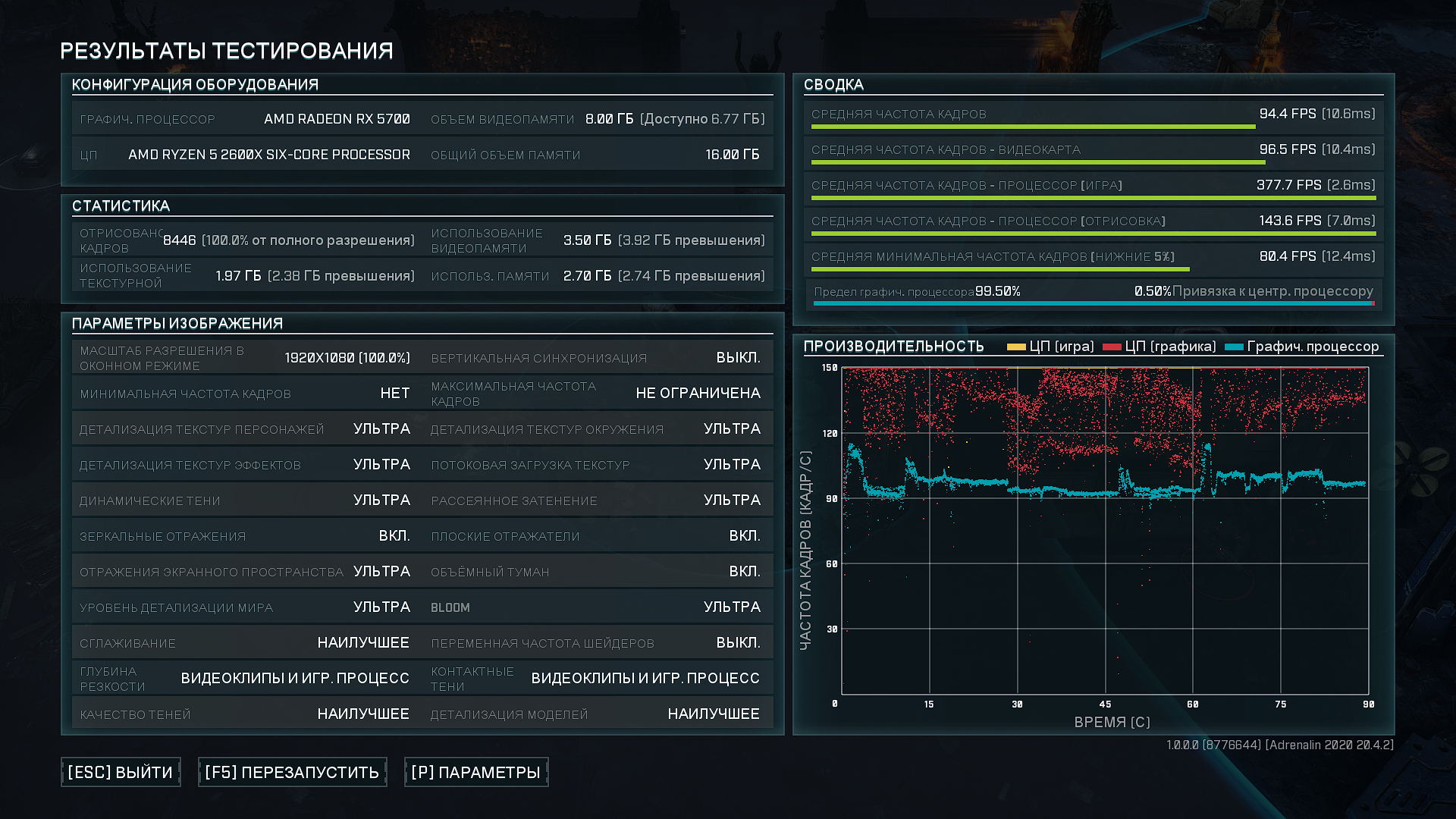Screen dimensions: 1456x819
Task: Click the red ЦП (графика) legend swatch
Action: [1112, 347]
